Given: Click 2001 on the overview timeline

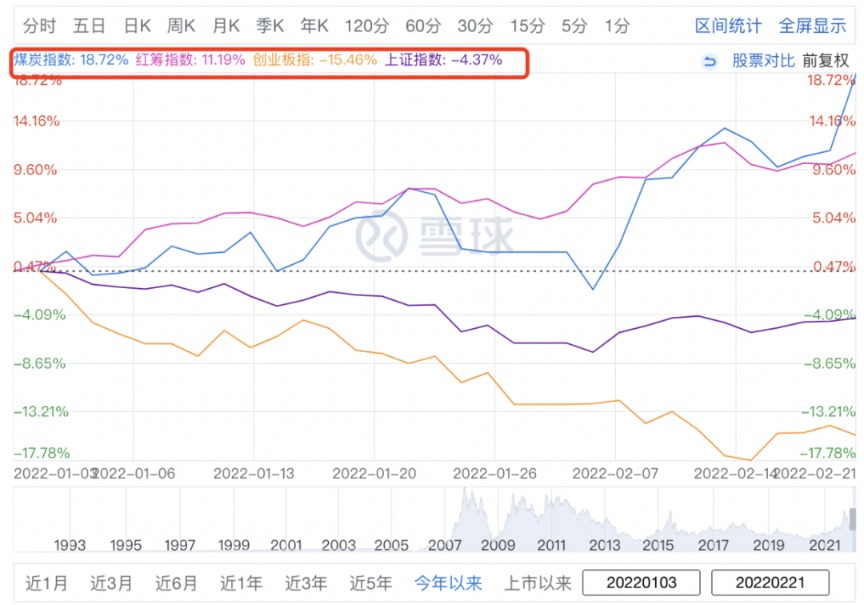Looking at the screenshot, I should (286, 545).
